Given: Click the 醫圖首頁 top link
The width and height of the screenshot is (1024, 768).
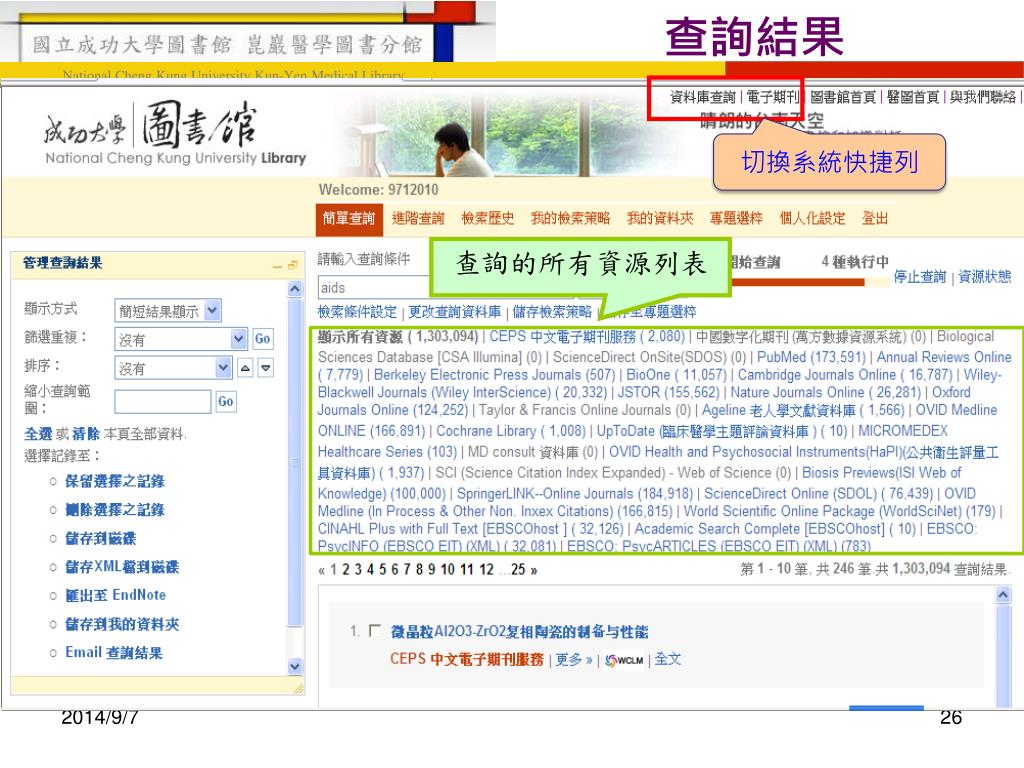Looking at the screenshot, I should coord(913,97).
